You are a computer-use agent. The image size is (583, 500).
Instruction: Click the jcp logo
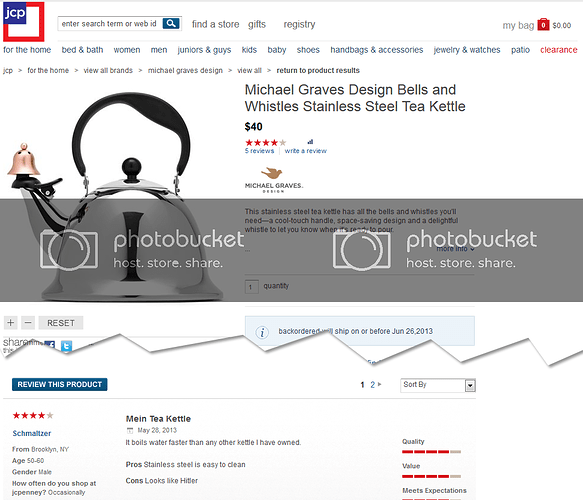pos(24,22)
